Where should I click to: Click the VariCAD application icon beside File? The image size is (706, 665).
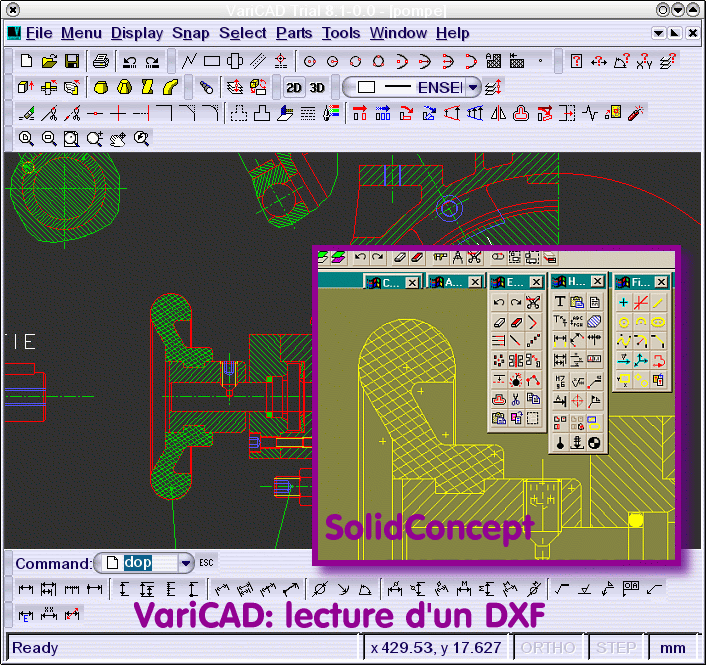tap(14, 33)
